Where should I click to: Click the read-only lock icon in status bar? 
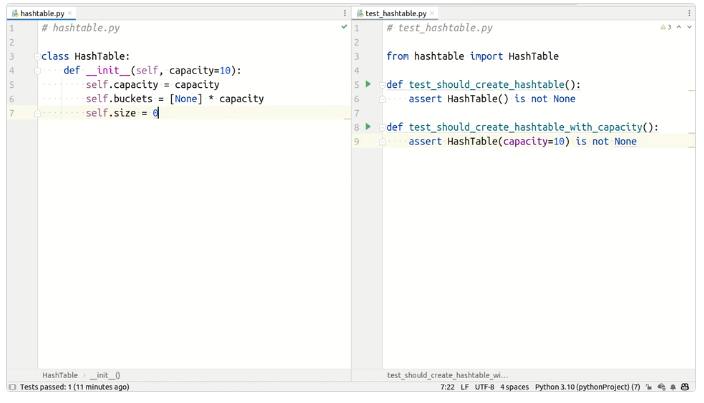click(649, 387)
